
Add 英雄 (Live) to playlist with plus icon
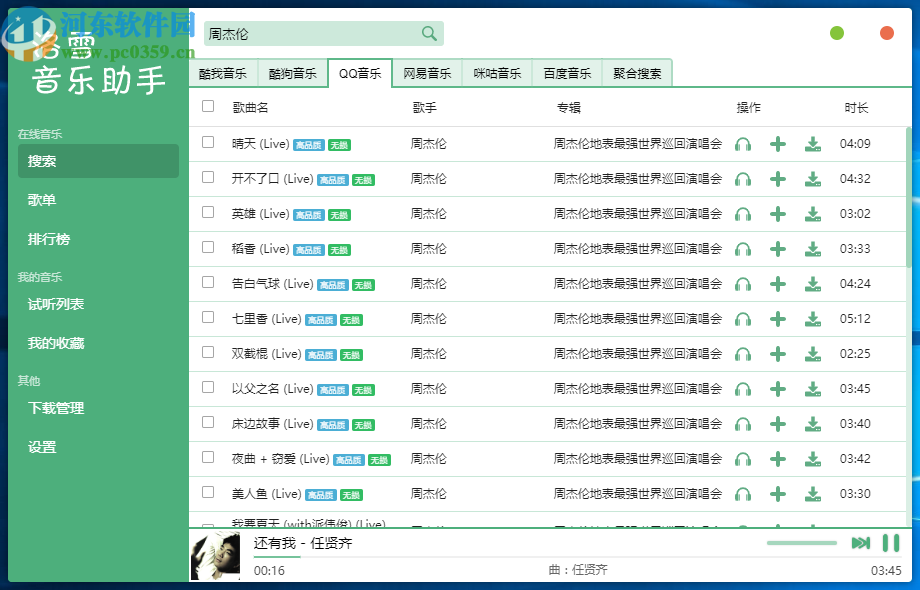[x=777, y=214]
